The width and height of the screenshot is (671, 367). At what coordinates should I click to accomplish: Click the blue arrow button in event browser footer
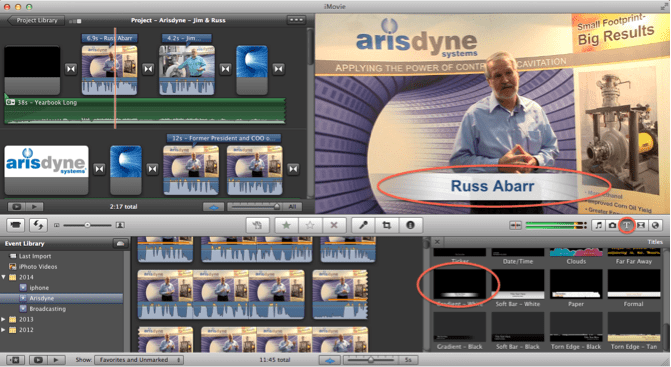(x=330, y=360)
